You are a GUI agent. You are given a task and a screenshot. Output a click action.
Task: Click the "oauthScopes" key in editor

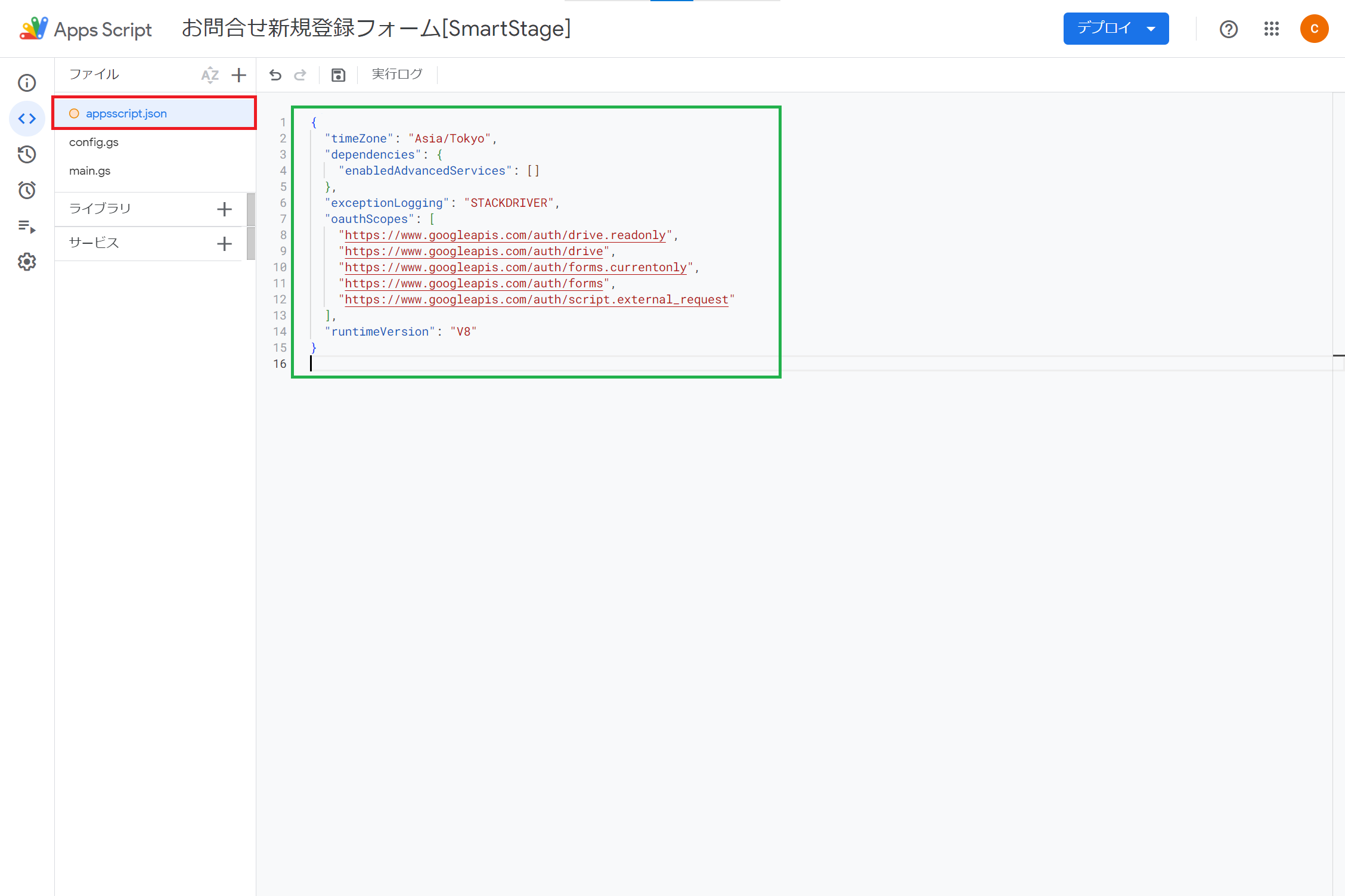coord(369,219)
